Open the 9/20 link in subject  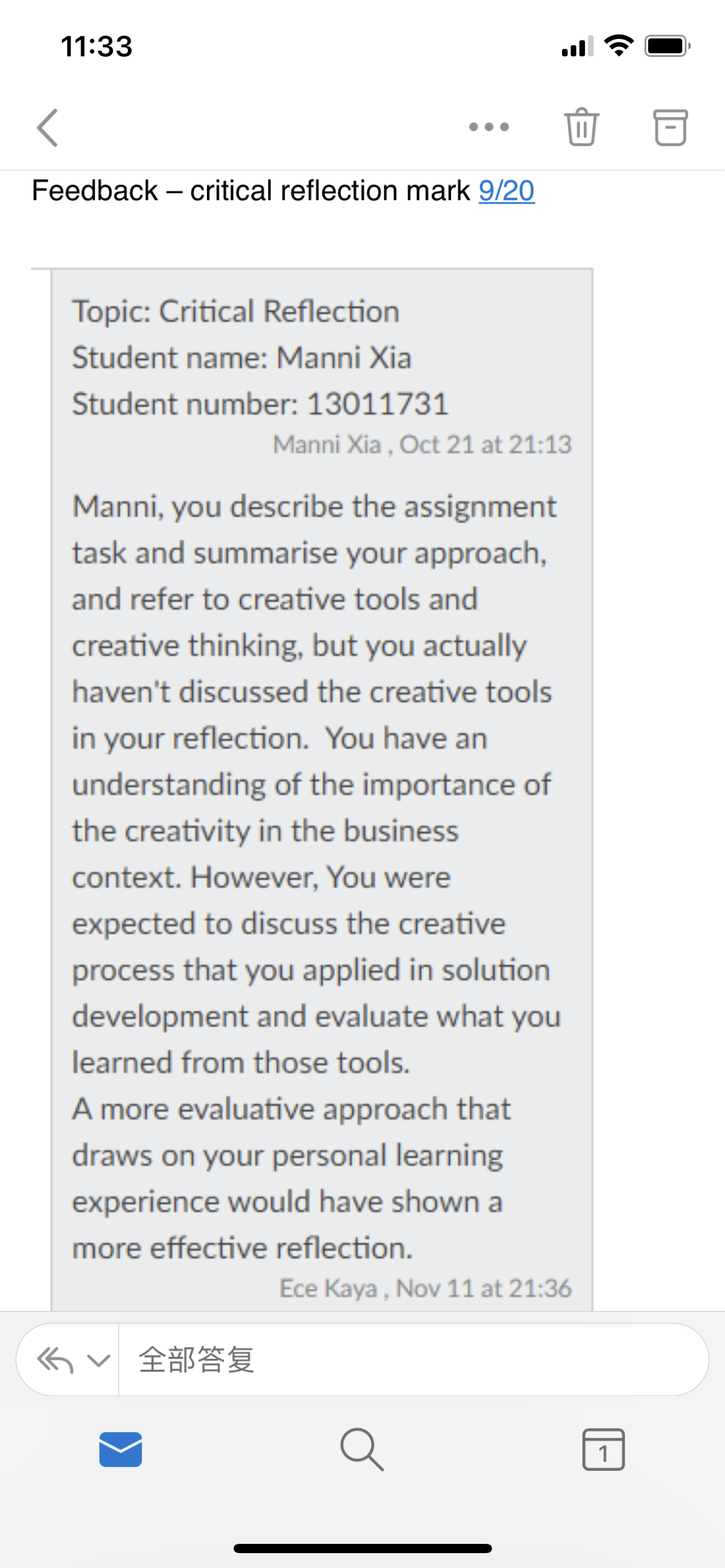pos(506,191)
